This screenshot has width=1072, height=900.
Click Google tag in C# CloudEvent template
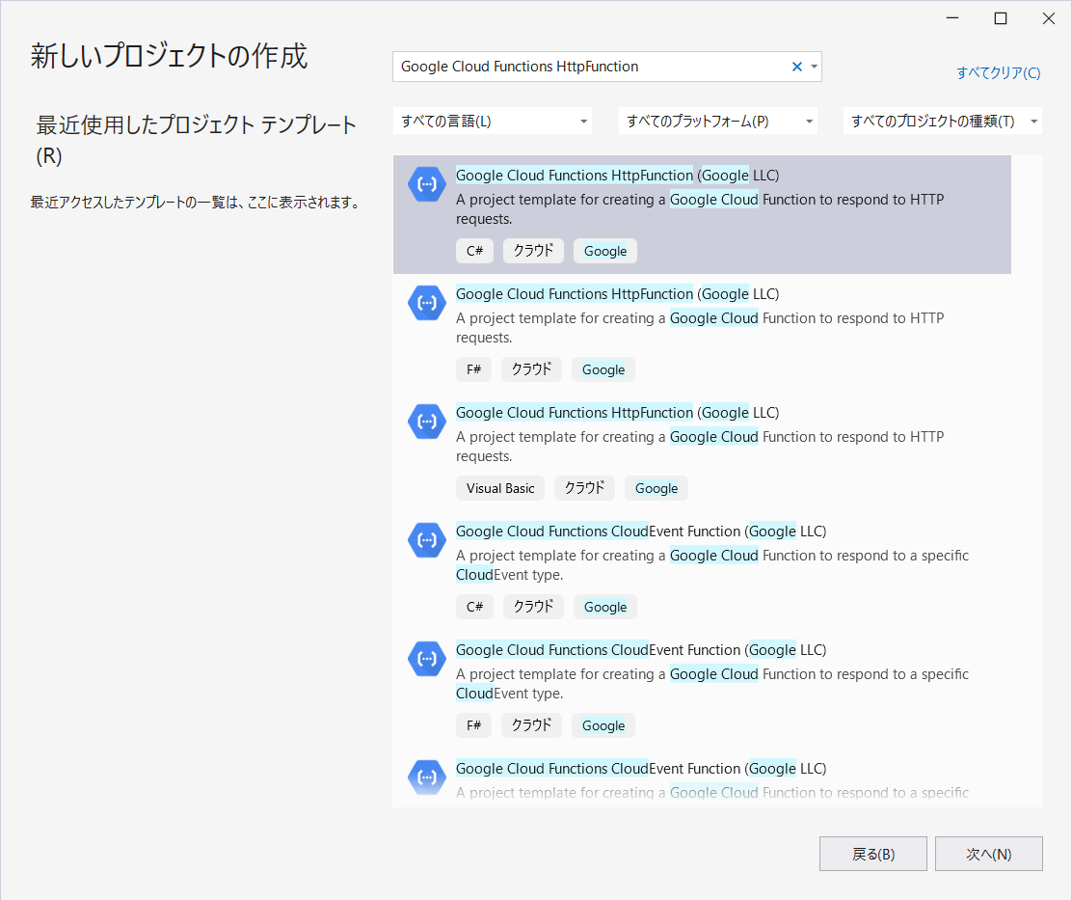click(x=605, y=607)
